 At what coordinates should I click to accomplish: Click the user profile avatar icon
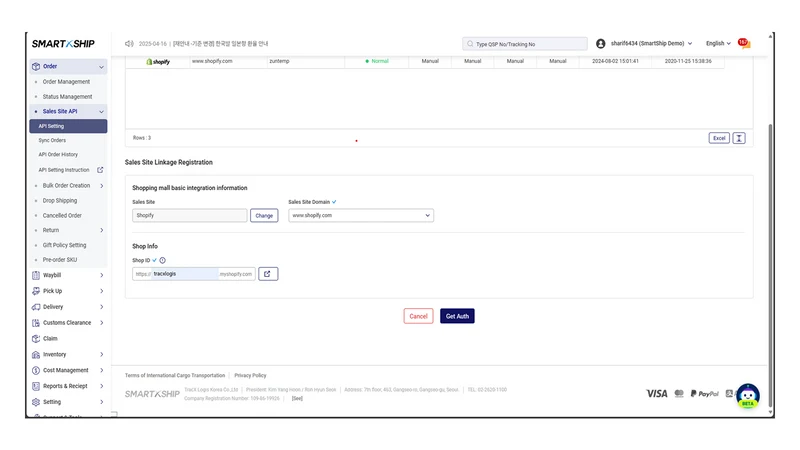point(601,44)
